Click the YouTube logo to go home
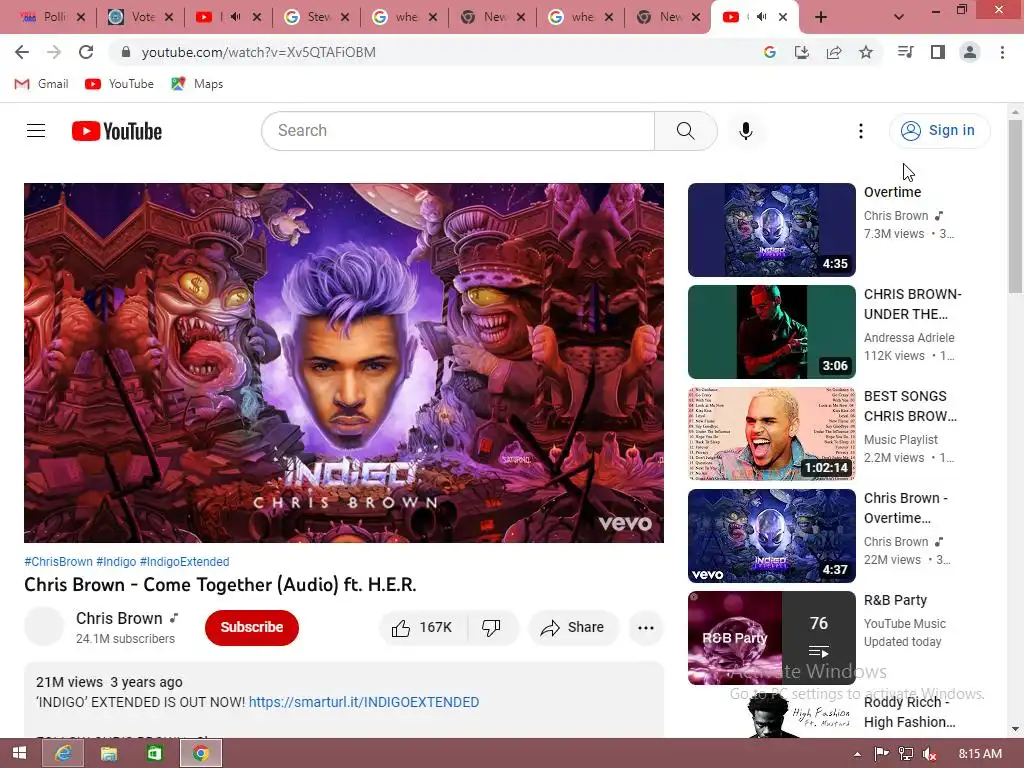Image resolution: width=1024 pixels, height=768 pixels. (x=117, y=131)
